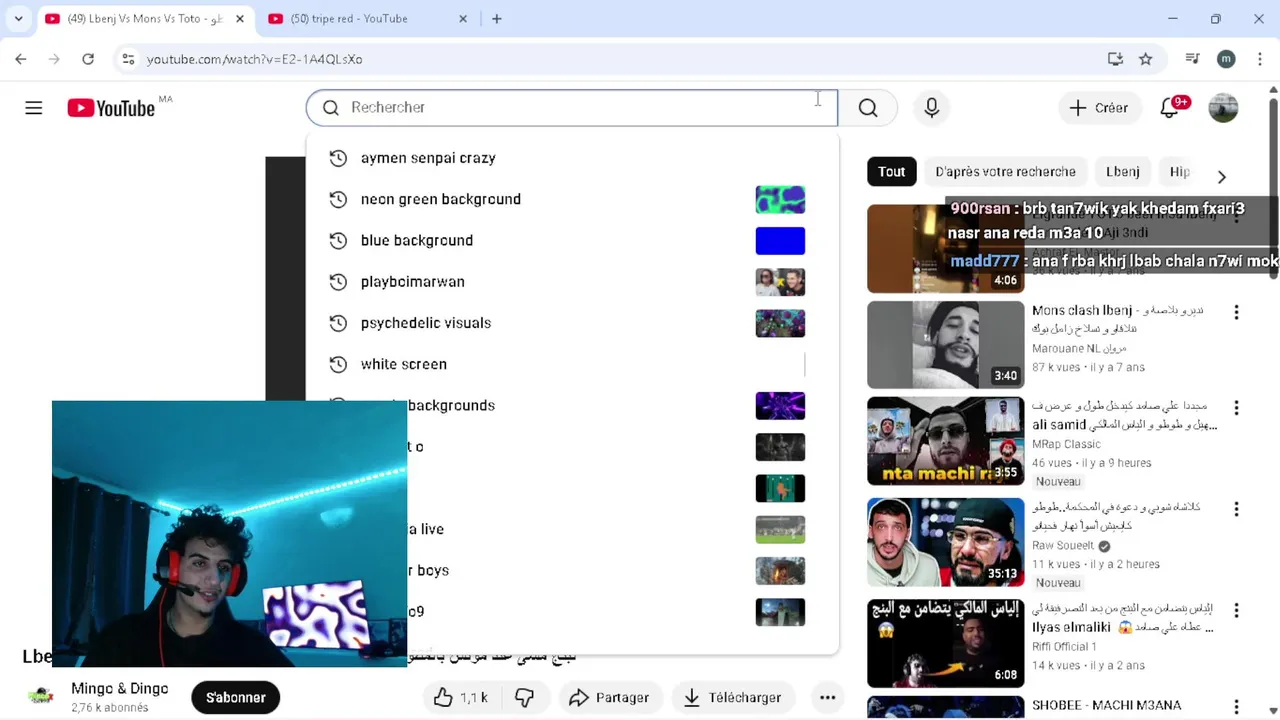The height and width of the screenshot is (720, 1280).
Task: Open the 'Marouane NL' channel link
Action: click(x=1079, y=348)
